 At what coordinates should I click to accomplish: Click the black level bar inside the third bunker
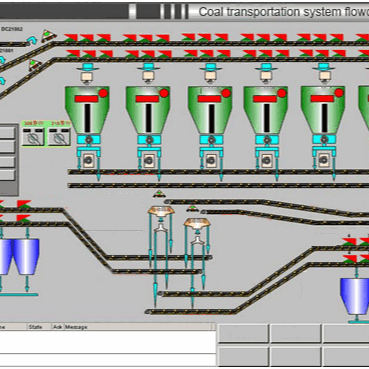point(211,118)
